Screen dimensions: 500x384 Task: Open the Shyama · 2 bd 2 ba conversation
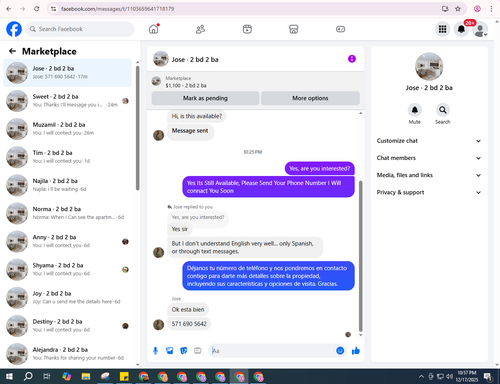coord(67,269)
